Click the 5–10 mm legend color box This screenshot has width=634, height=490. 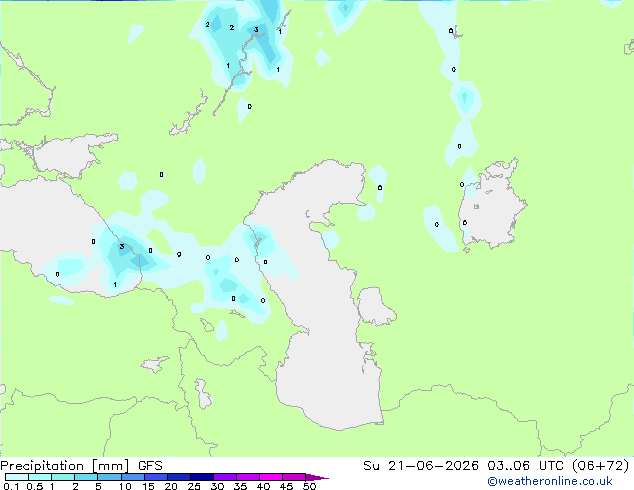(109, 477)
